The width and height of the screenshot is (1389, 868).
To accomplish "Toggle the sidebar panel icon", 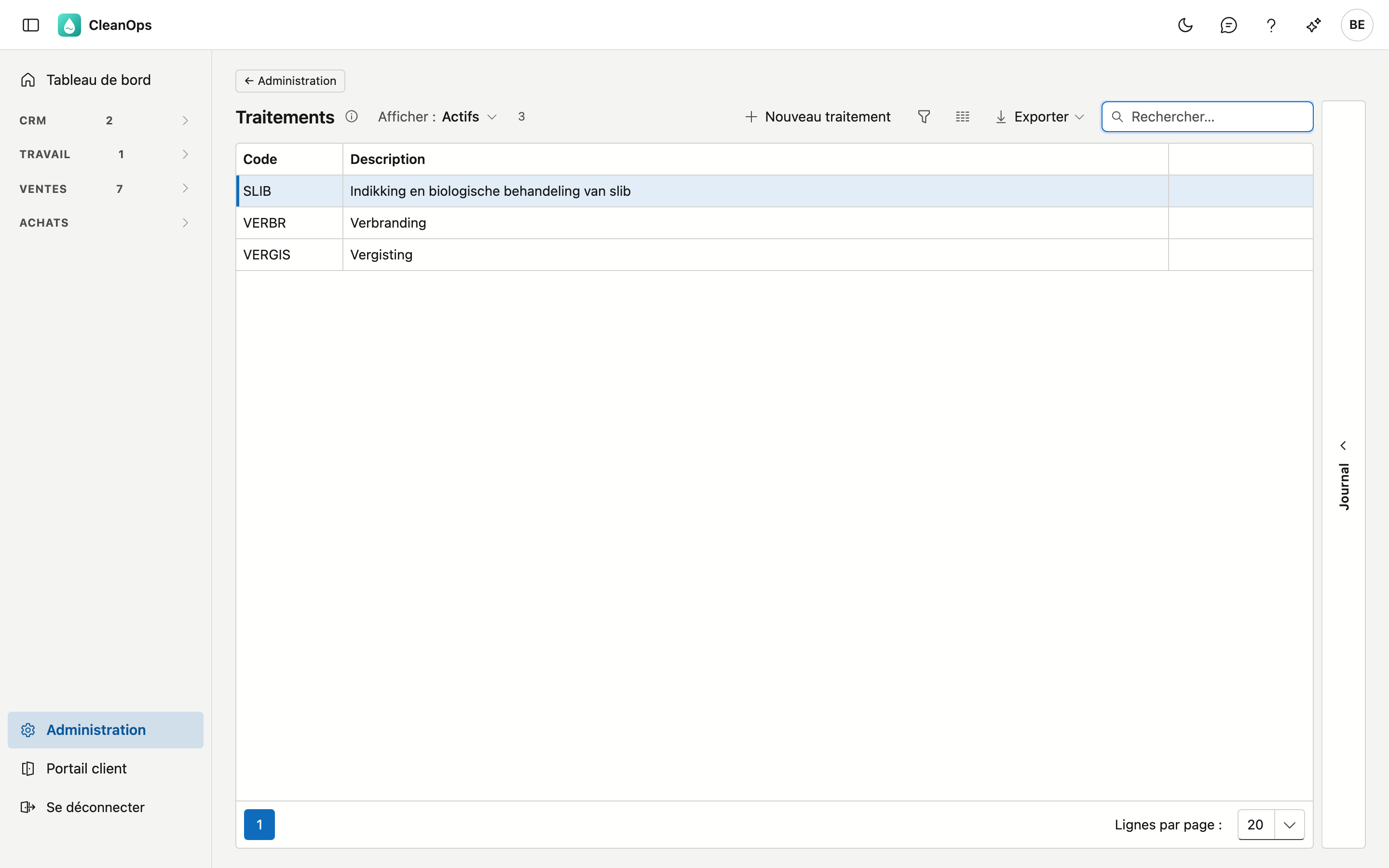I will point(30,25).
